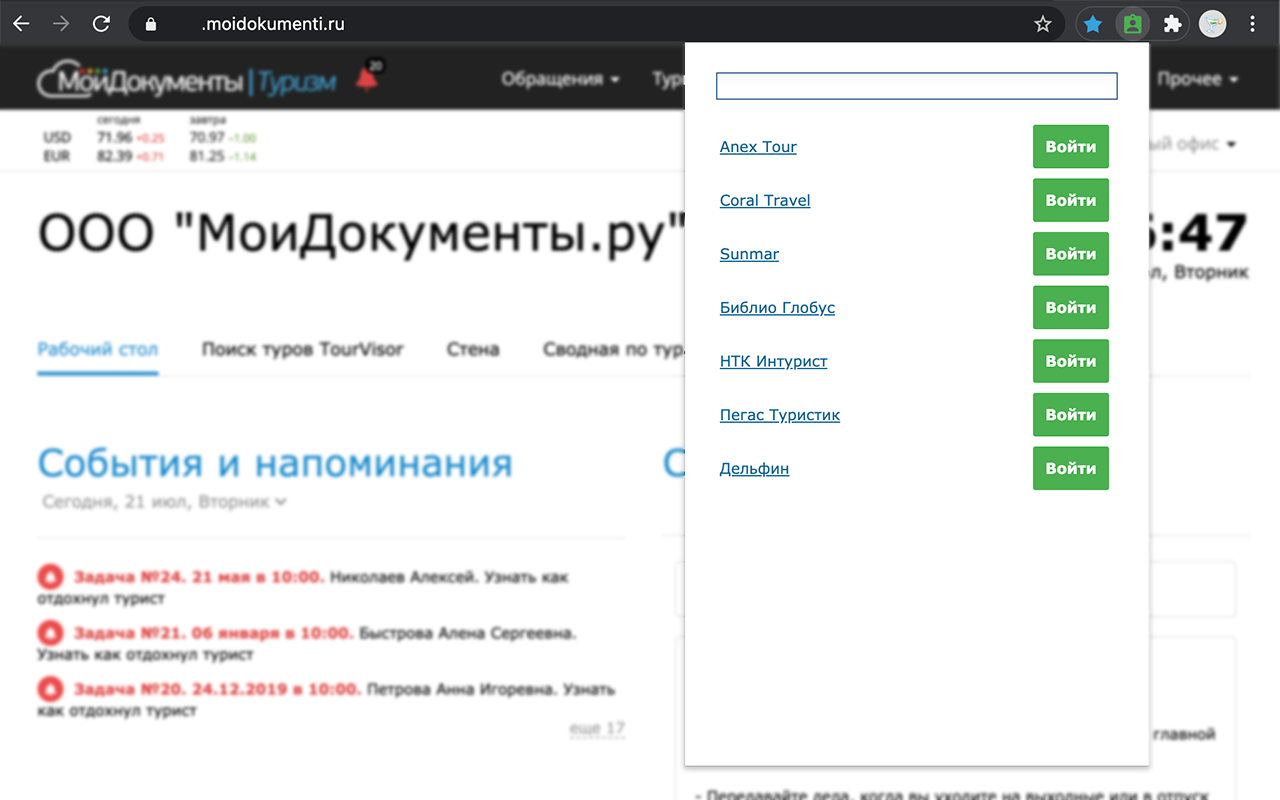
Task: Reload the current page
Action: point(101,24)
